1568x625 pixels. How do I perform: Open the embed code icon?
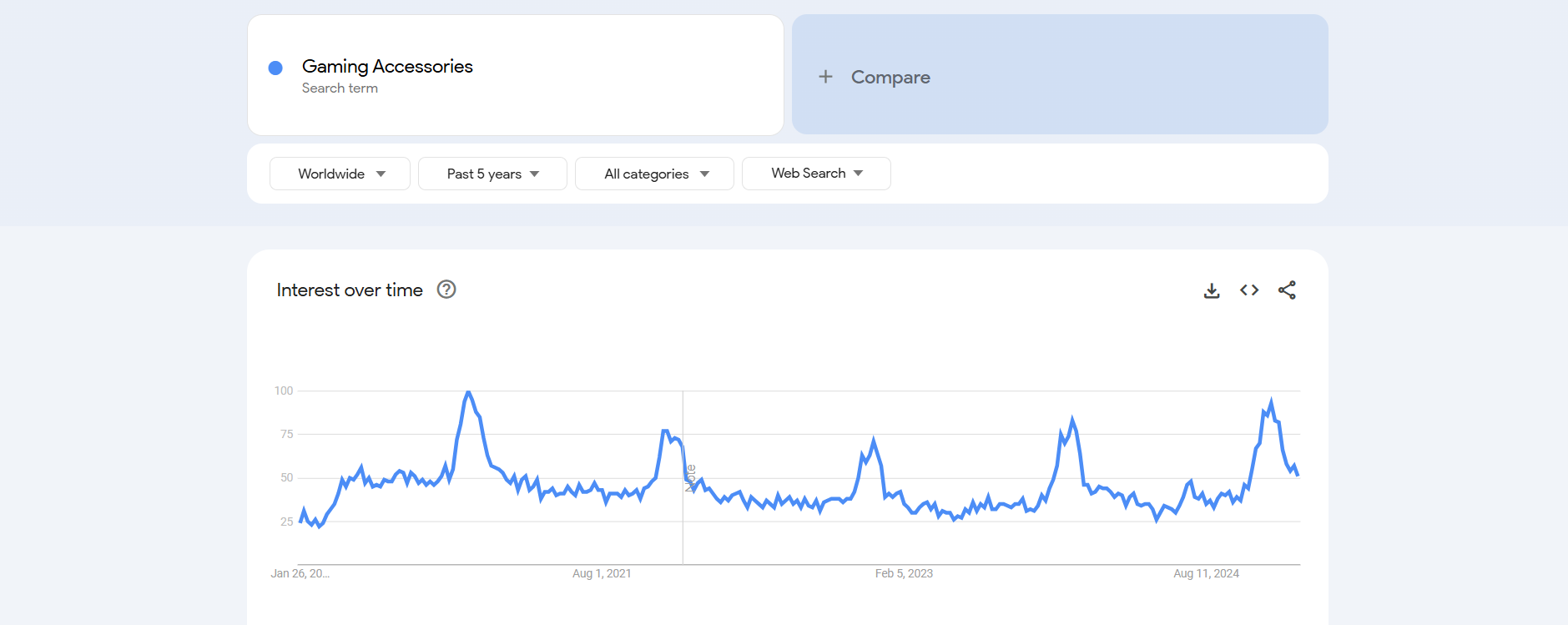click(1249, 290)
